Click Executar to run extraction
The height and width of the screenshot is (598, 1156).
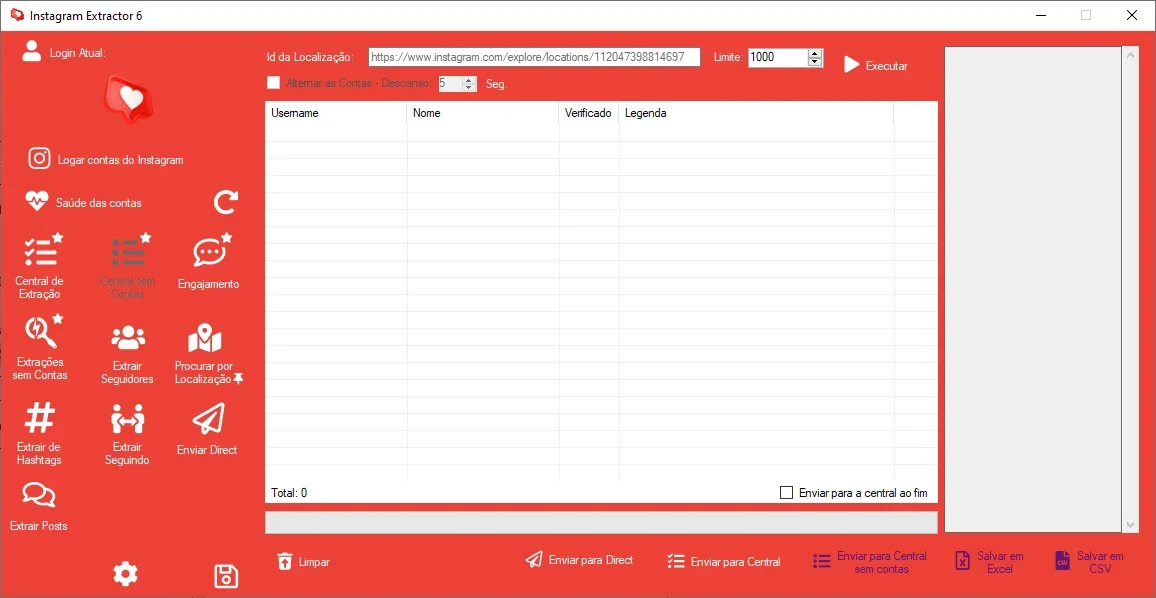(x=876, y=66)
